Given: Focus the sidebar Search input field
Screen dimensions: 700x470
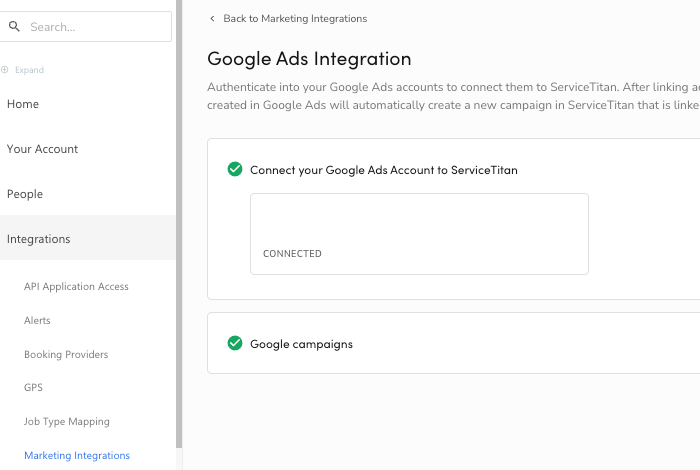Looking at the screenshot, I should pos(95,27).
